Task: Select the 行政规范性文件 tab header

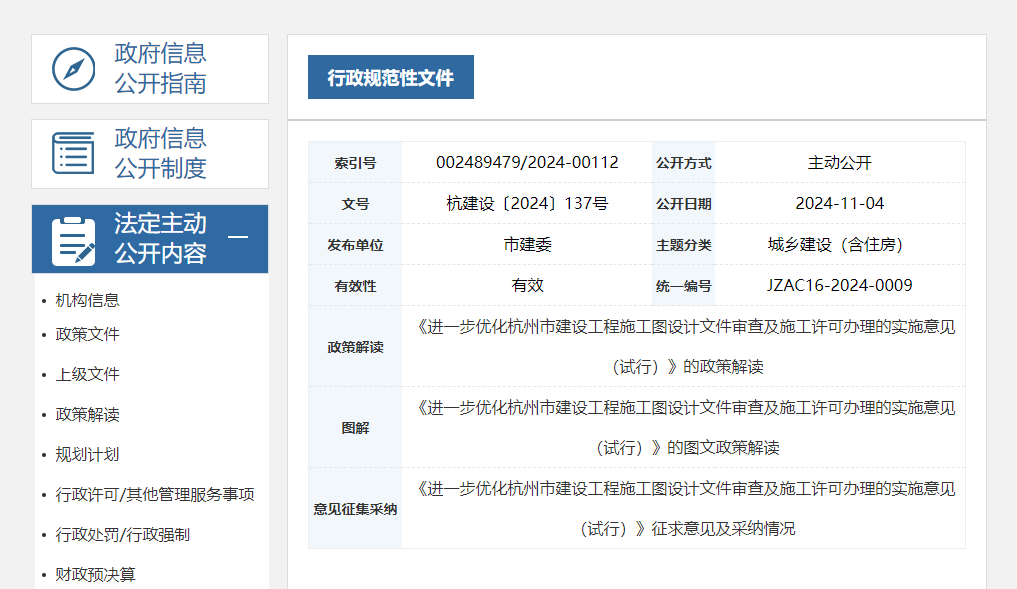Action: click(x=390, y=76)
